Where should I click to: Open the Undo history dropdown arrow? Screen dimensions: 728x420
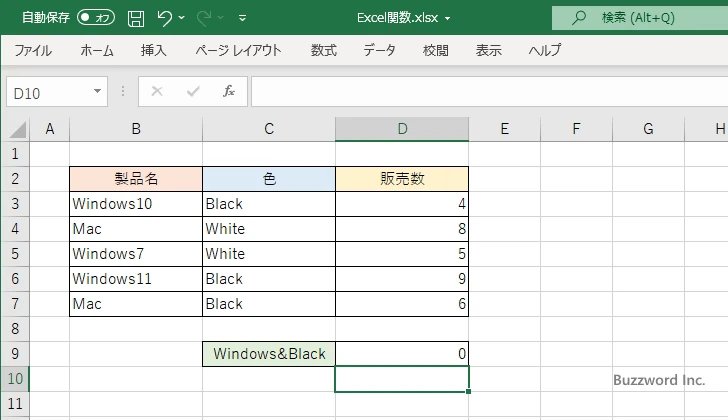(182, 18)
